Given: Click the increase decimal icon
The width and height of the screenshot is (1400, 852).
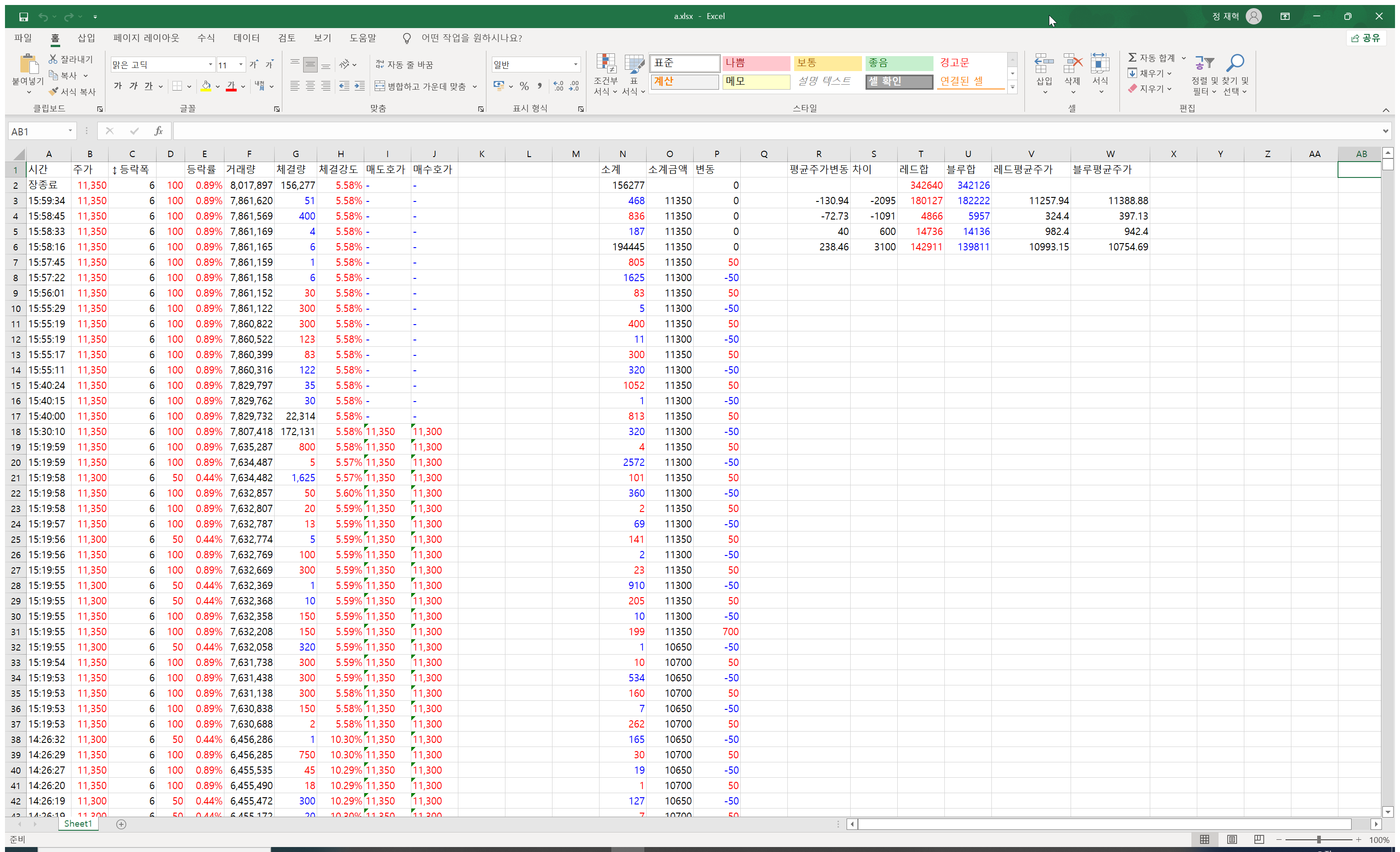Looking at the screenshot, I should tap(558, 86).
